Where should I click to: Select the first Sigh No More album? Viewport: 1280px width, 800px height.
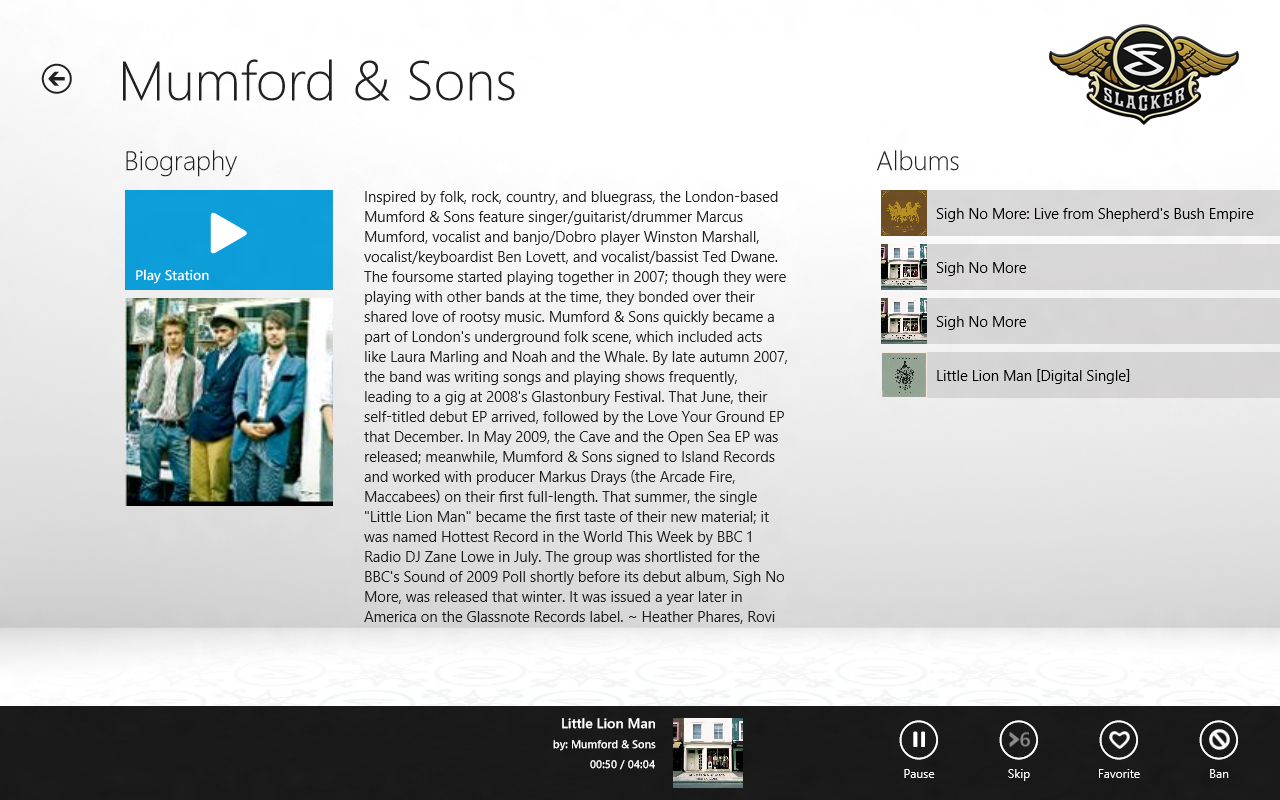point(1080,267)
